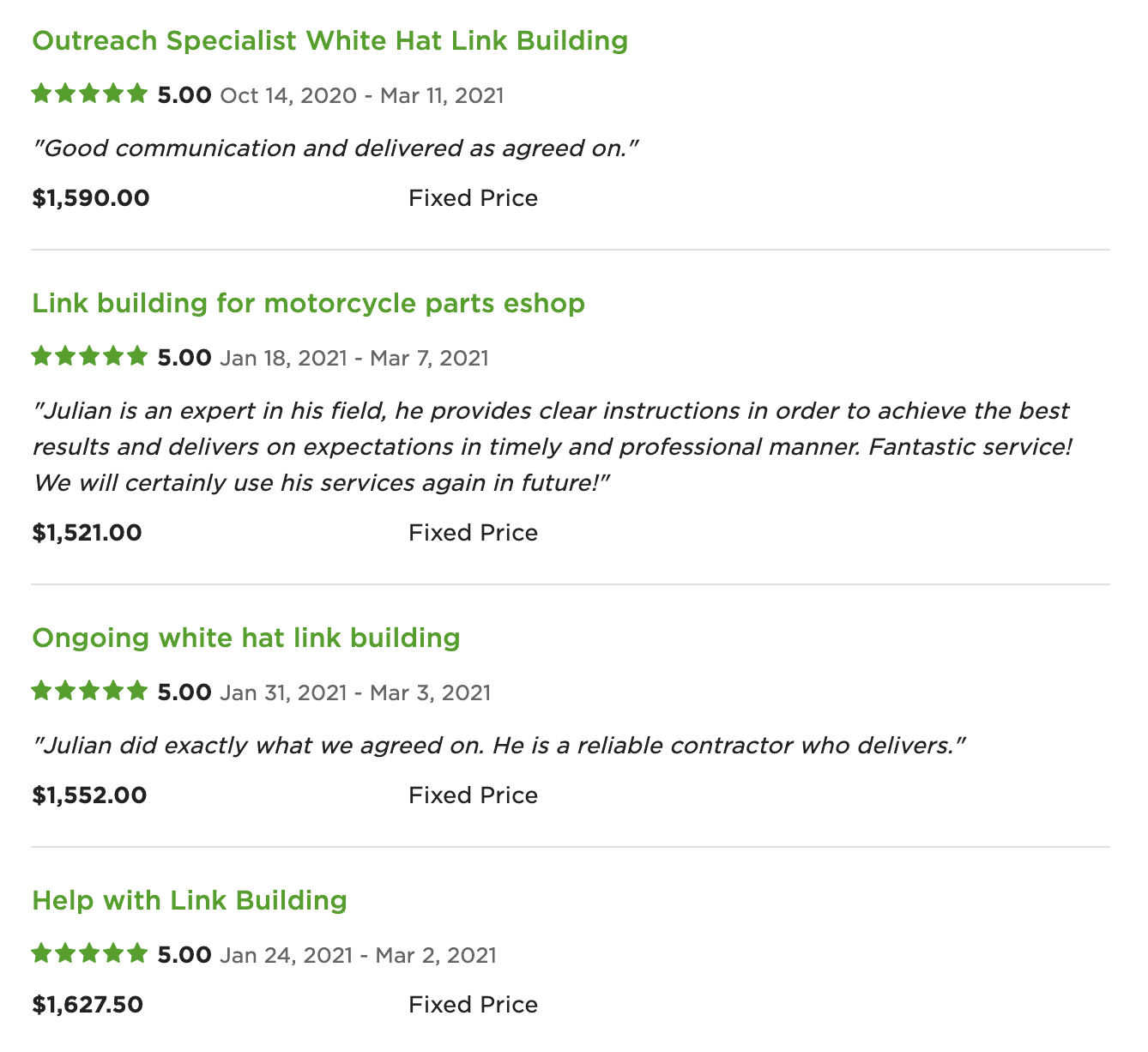The width and height of the screenshot is (1148, 1052).
Task: Click the $1,521.00 amount
Action: point(88,533)
